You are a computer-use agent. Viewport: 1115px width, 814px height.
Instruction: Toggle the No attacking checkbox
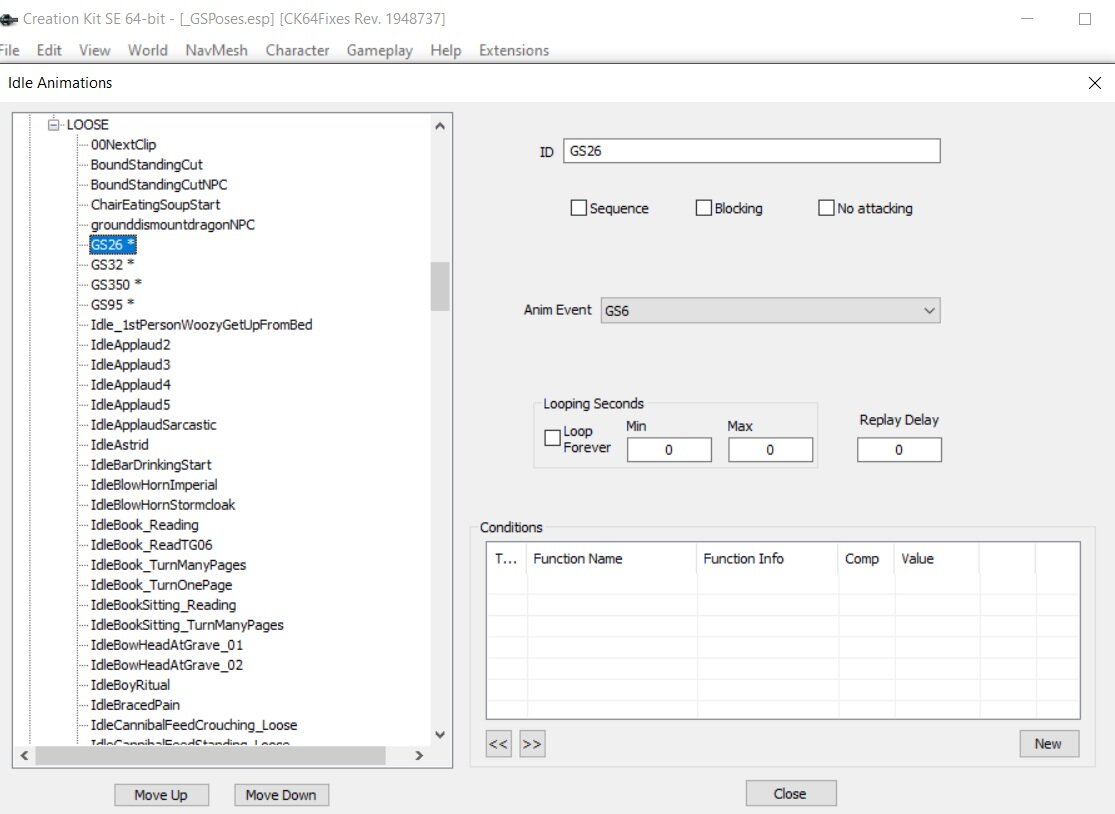pyautogui.click(x=826, y=208)
